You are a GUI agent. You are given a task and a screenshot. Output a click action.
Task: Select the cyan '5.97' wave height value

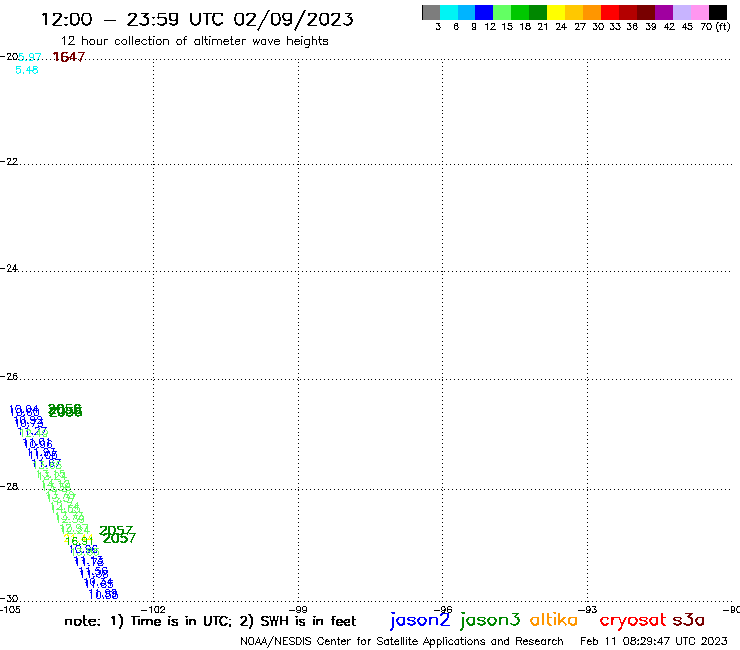click(30, 57)
